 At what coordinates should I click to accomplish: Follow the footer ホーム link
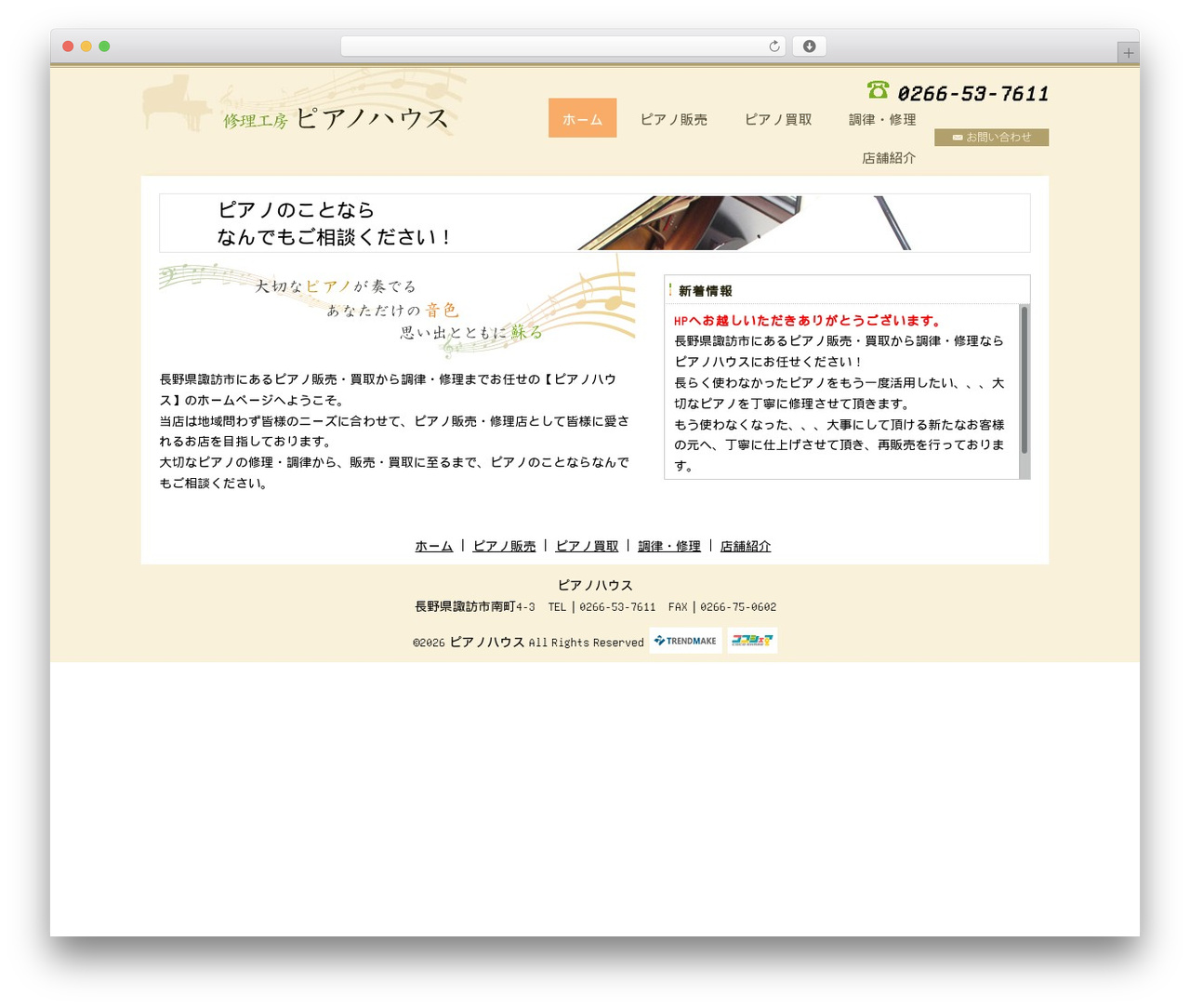(433, 546)
